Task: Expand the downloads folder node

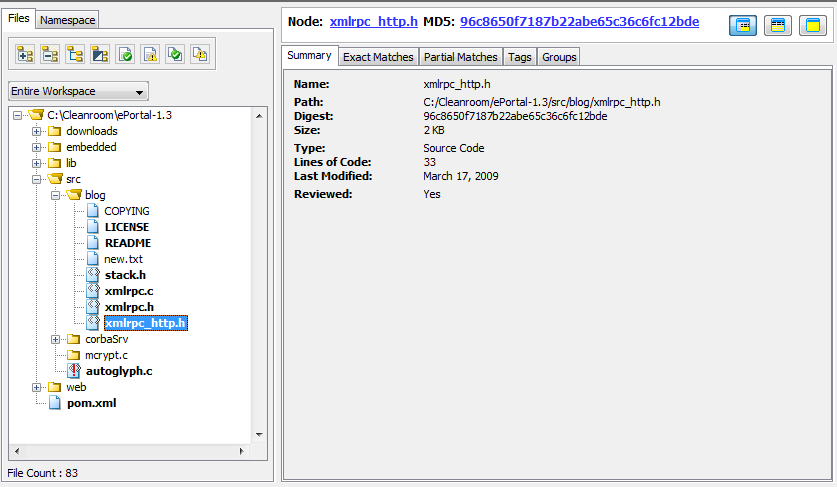Action: pos(37,131)
